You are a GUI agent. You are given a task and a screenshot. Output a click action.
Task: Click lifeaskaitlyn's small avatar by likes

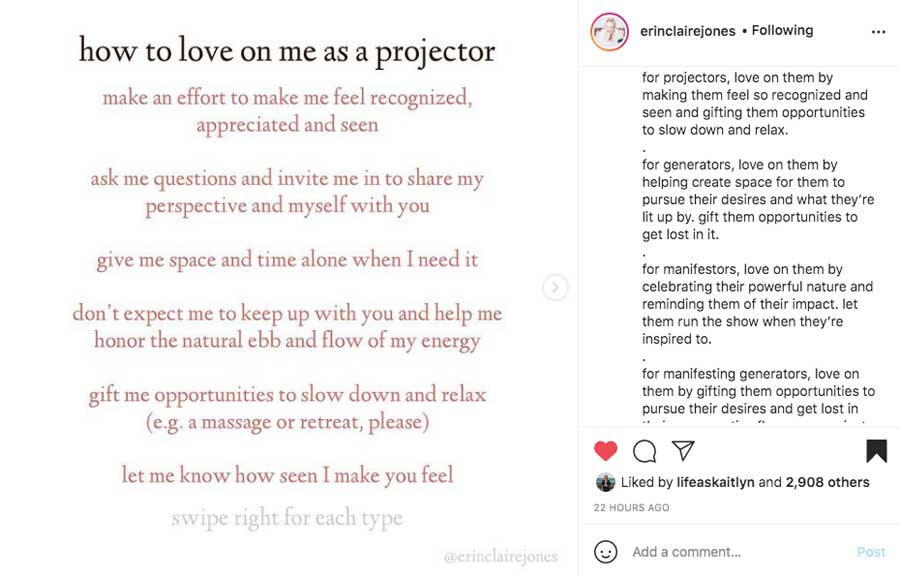(606, 482)
